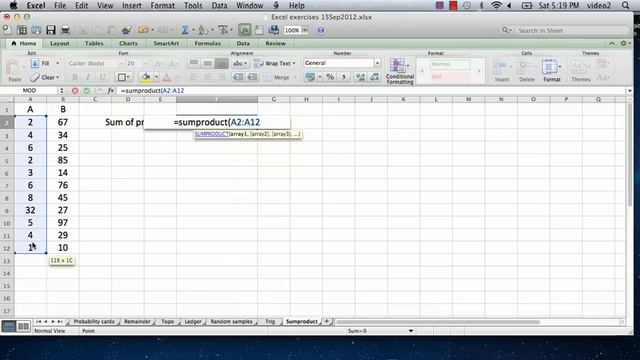
Task: Open the Layout ribbon tab
Action: [60, 43]
